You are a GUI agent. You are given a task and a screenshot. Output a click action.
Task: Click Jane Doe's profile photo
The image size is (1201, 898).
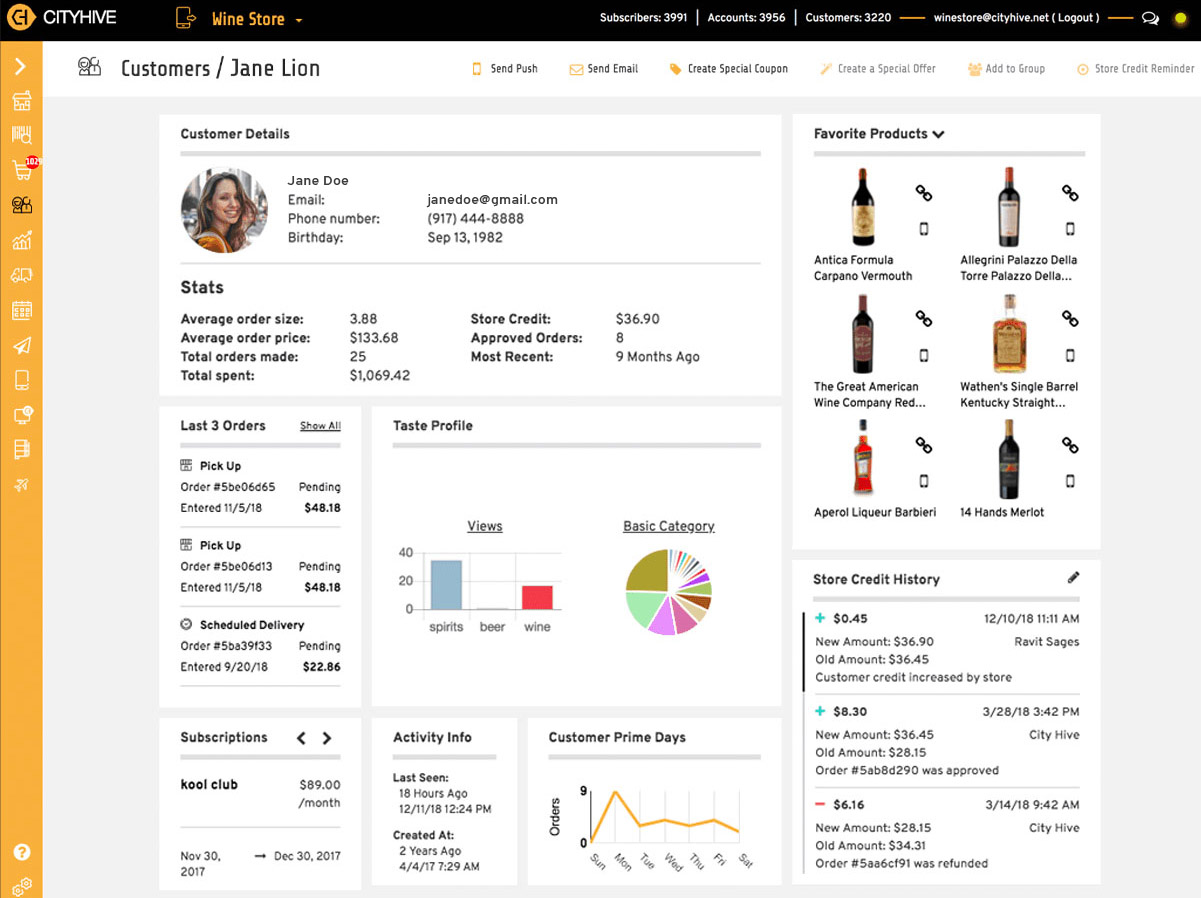pyautogui.click(x=224, y=209)
